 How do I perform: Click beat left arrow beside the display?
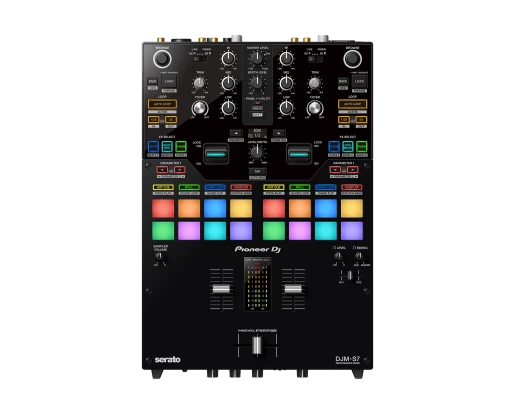tap(236, 133)
